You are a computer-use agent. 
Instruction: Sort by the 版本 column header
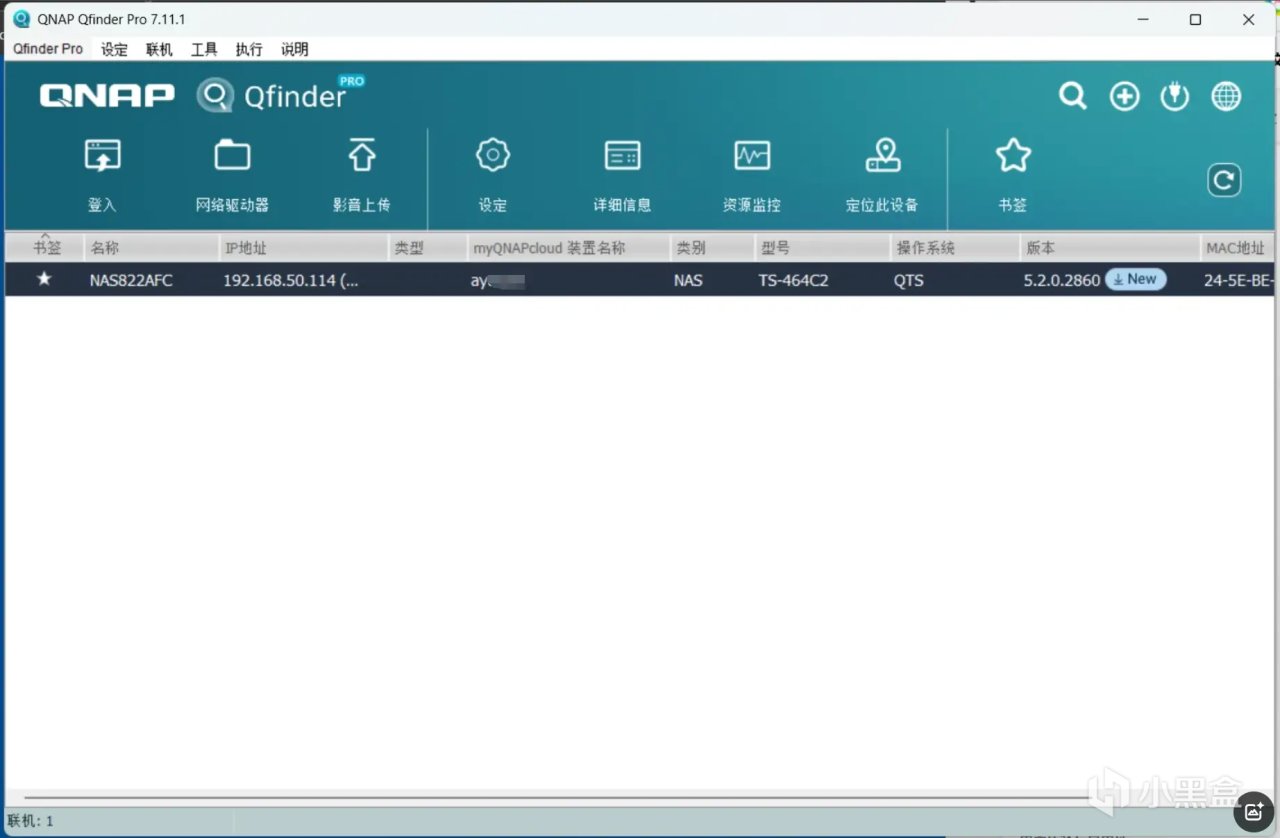pos(1110,248)
